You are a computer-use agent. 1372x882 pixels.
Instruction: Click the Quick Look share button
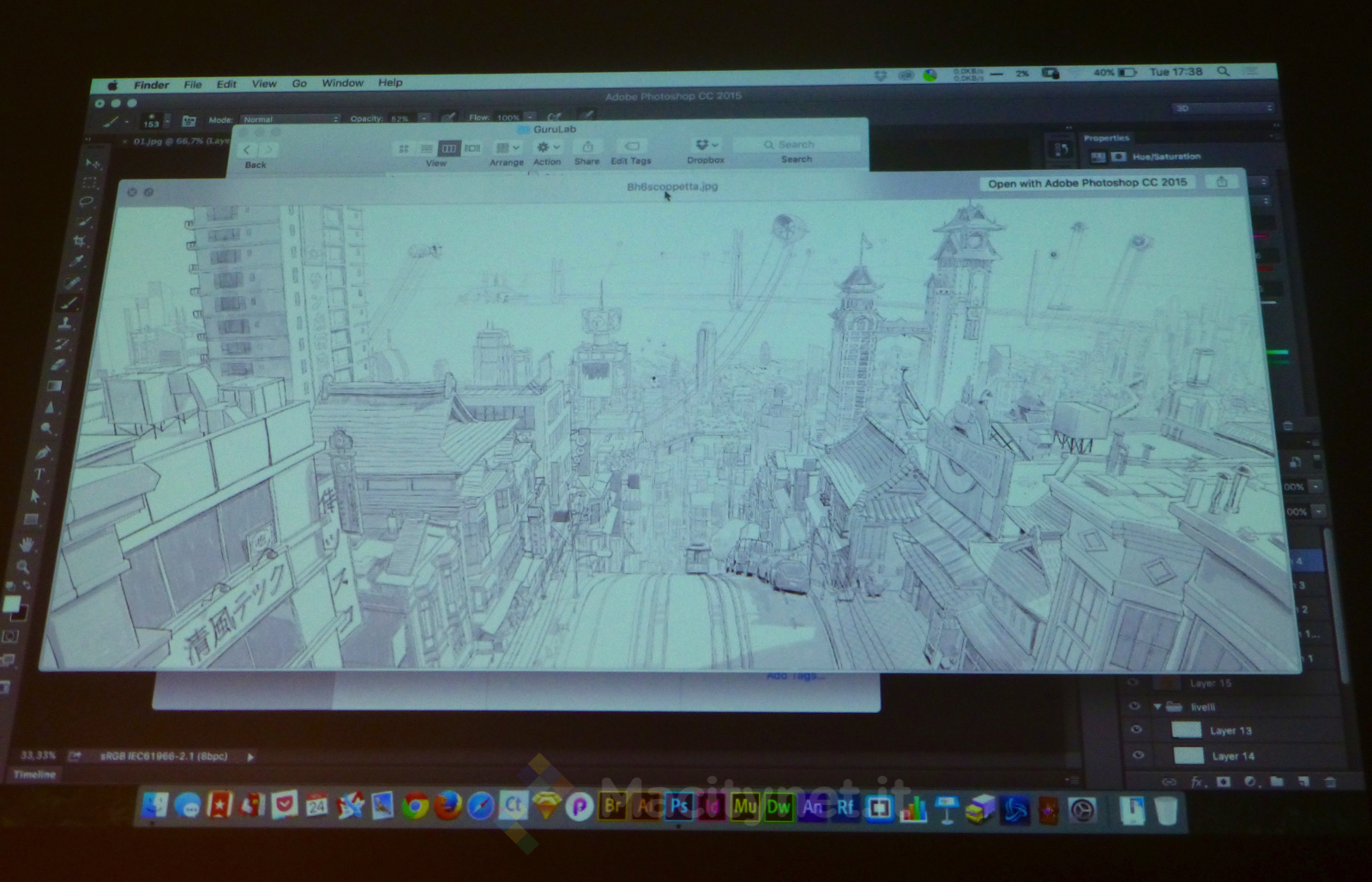[1222, 182]
